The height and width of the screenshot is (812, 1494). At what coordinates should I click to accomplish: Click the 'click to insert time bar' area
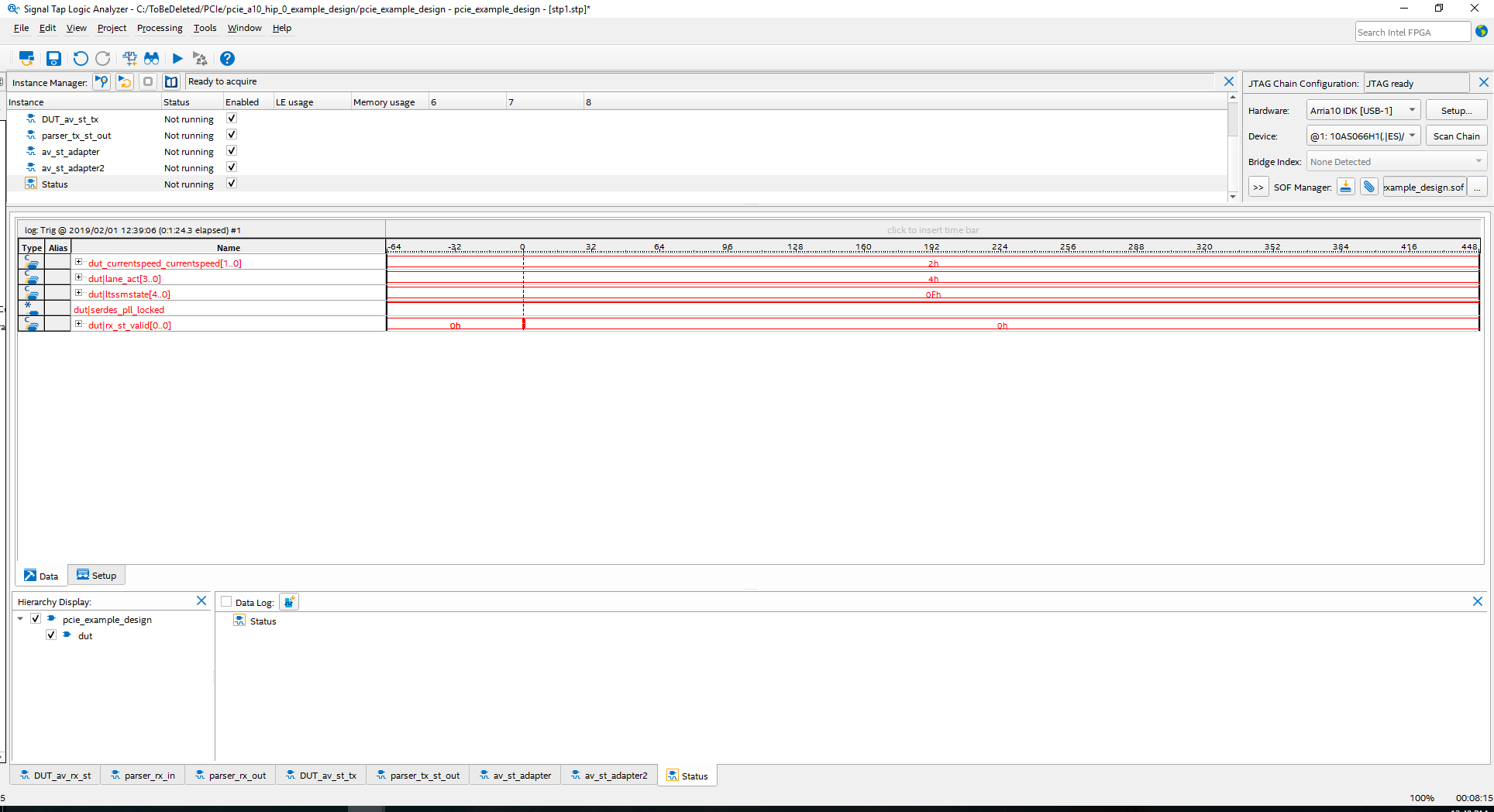pos(933,229)
